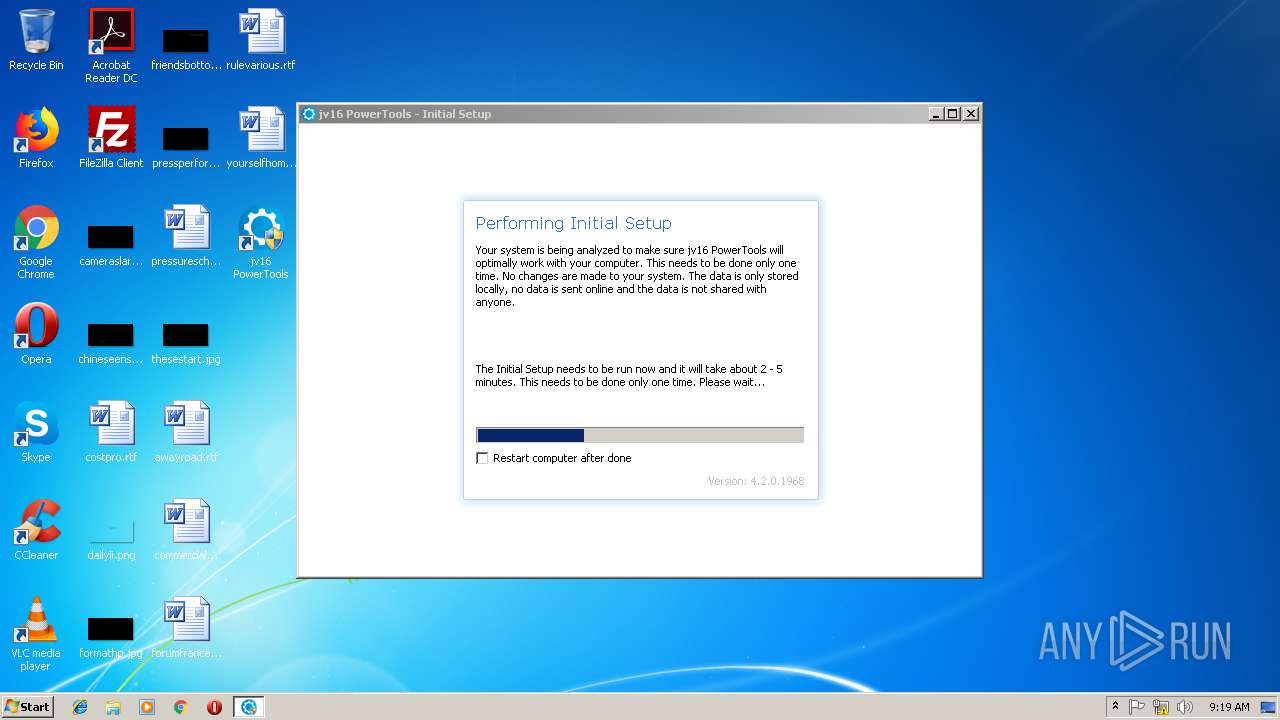Select the yourselfhom... document icon
Screen dimensions: 1280x720
pyautogui.click(x=261, y=138)
